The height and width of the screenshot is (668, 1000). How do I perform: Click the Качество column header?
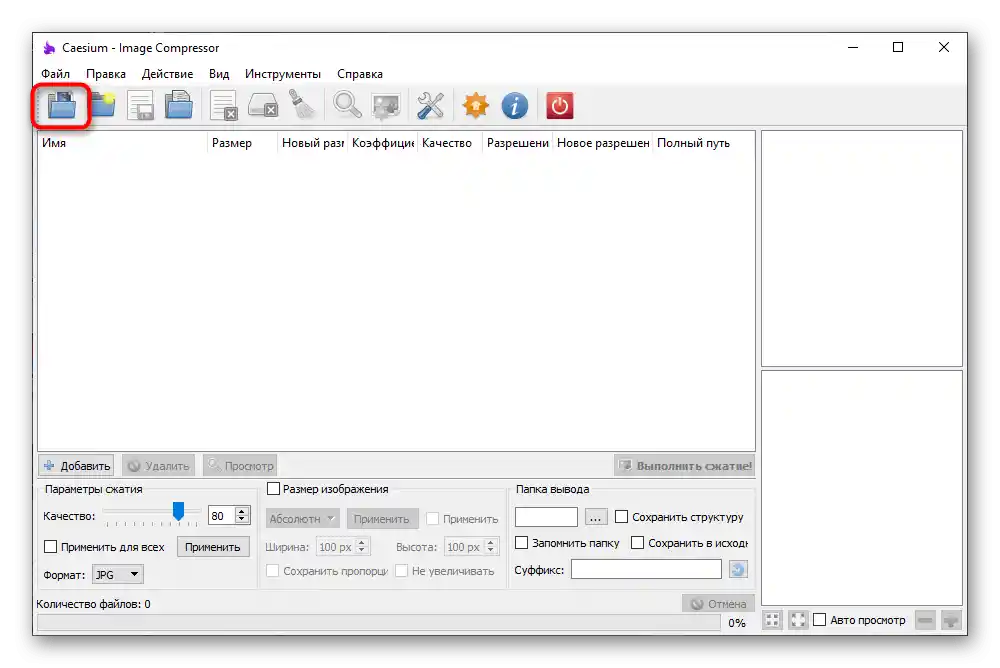[x=450, y=143]
